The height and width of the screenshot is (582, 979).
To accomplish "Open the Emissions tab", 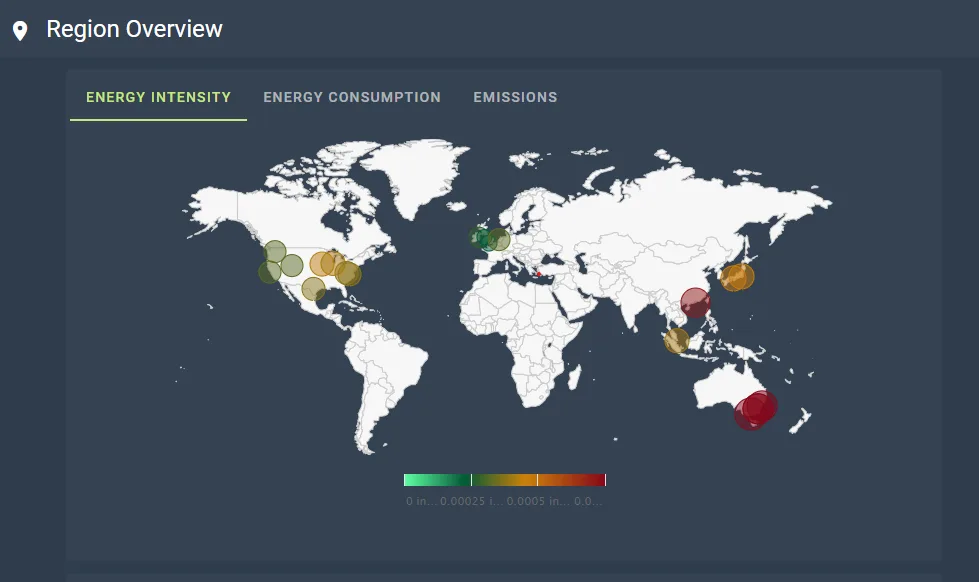I will coord(515,97).
